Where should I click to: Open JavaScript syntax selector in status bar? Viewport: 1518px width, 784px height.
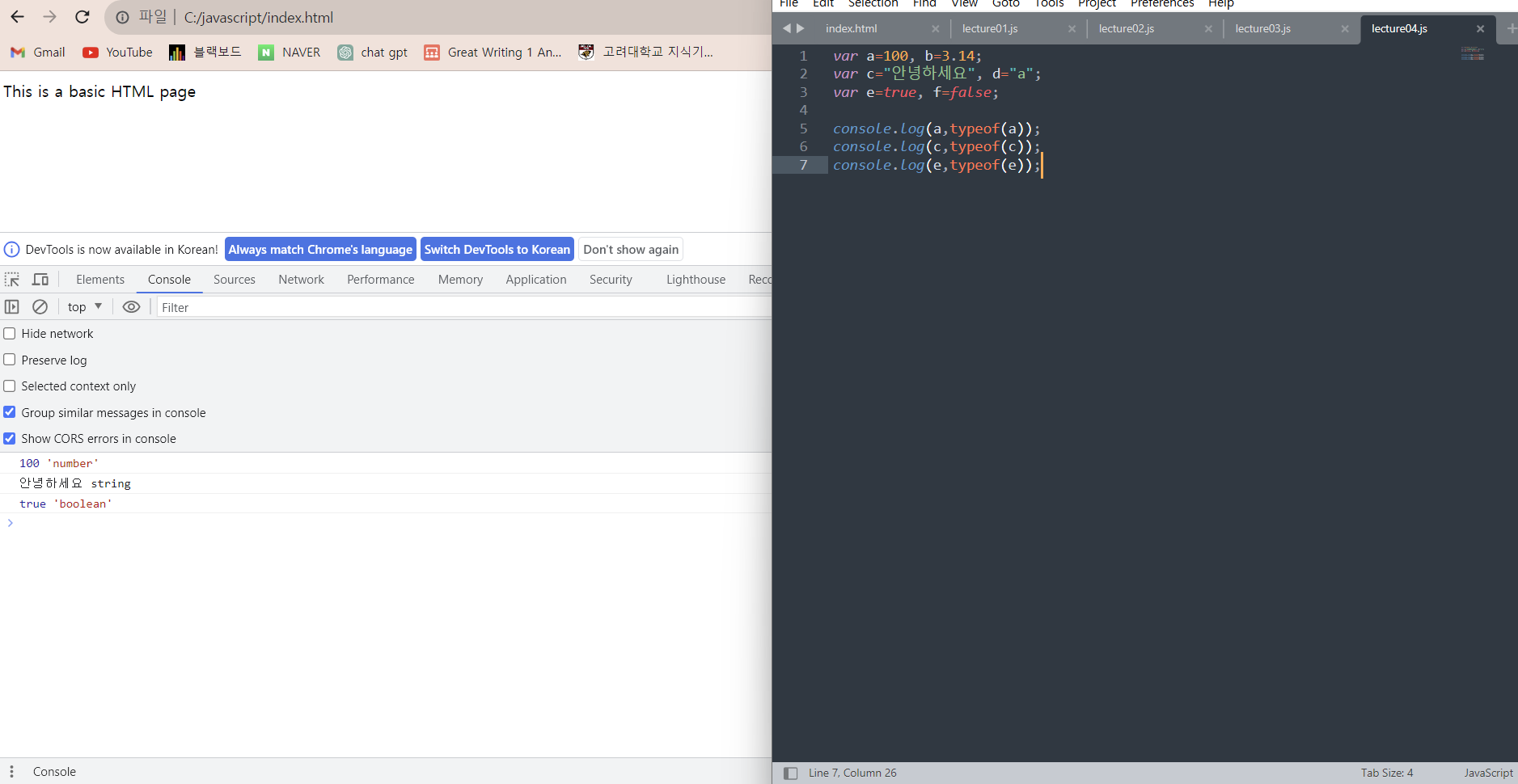[1488, 773]
